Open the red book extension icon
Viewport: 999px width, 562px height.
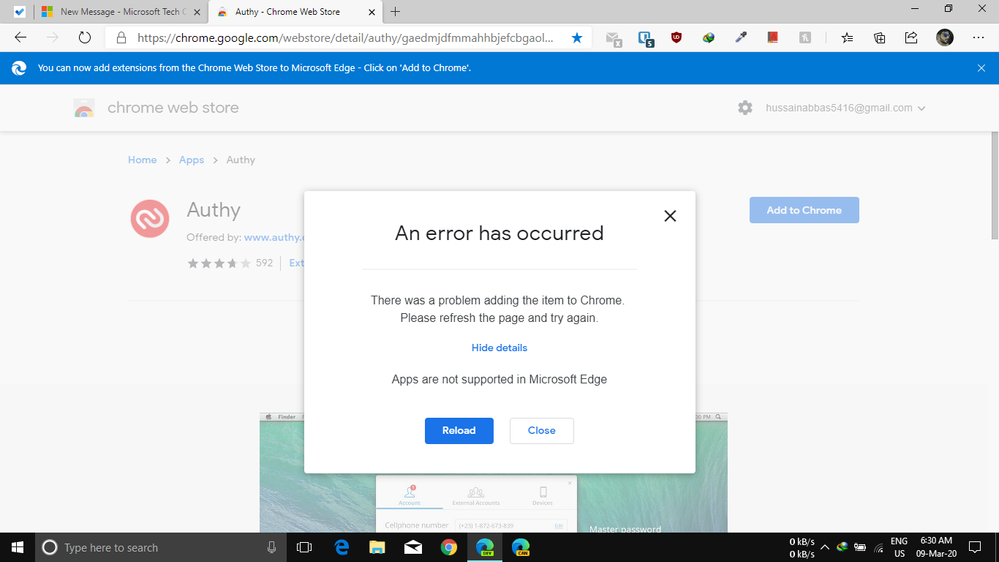coord(773,38)
